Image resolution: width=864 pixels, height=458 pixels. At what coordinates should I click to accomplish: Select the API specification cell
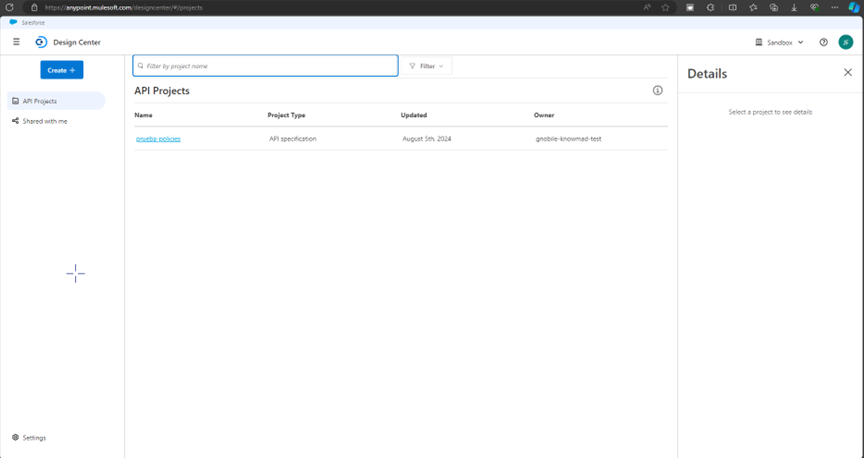pos(293,139)
